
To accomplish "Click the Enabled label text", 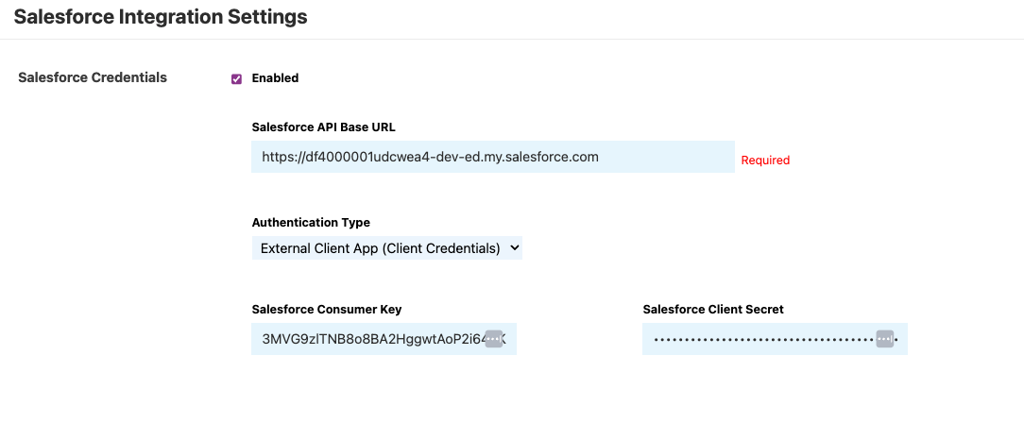I will [275, 78].
